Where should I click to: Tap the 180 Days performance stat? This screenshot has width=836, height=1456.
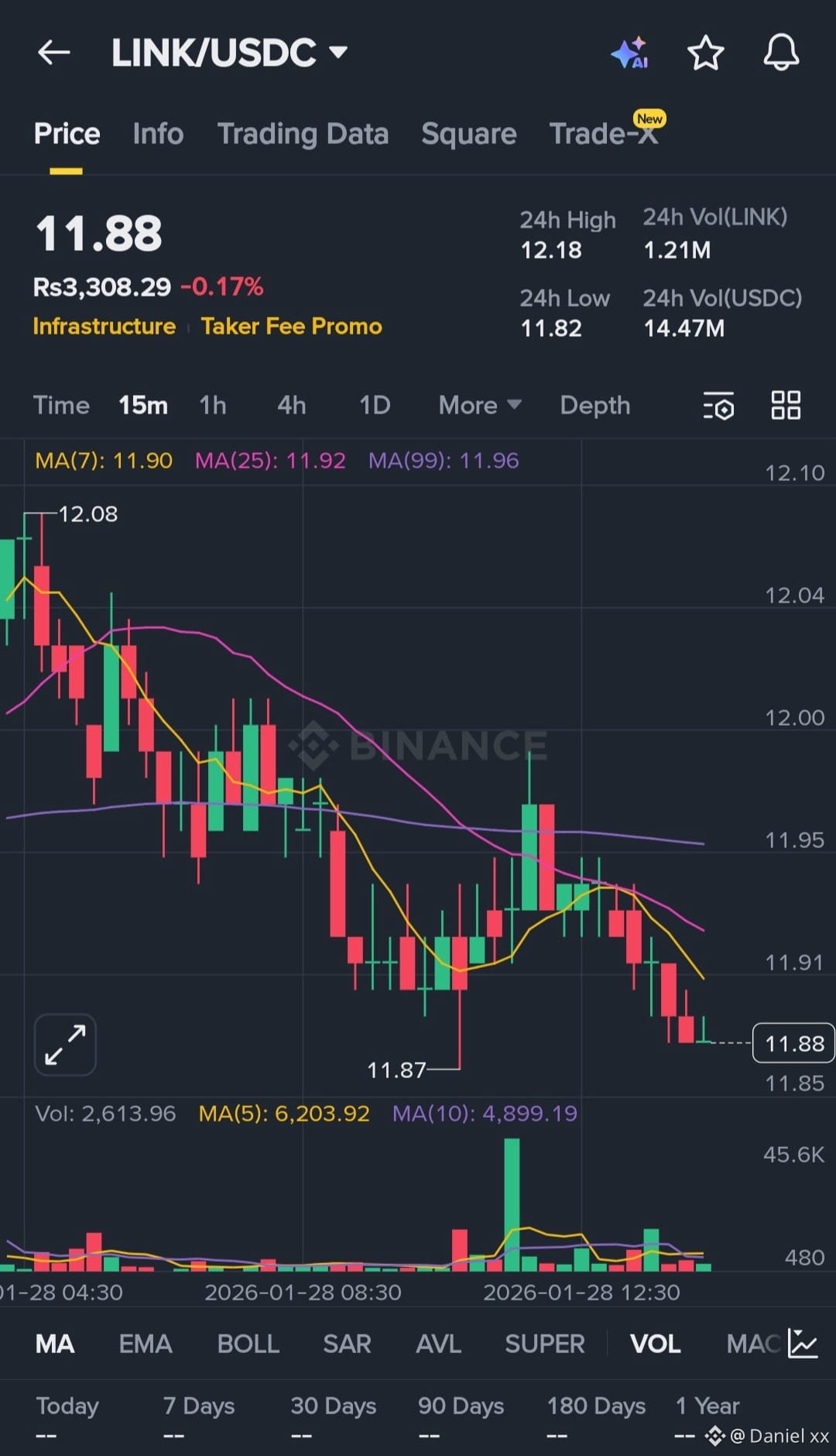[x=596, y=1419]
